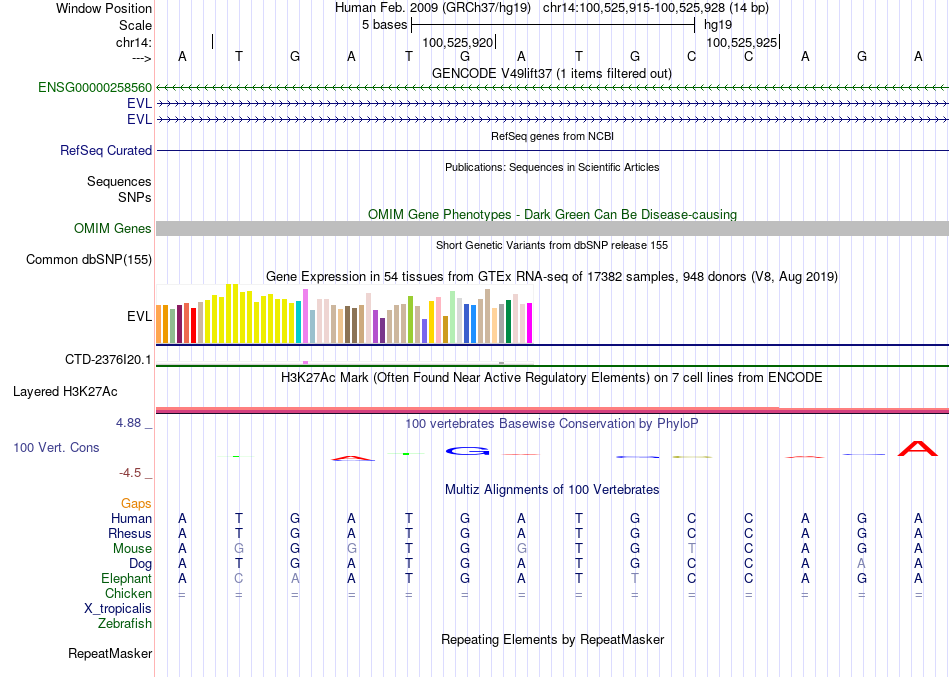Click the orange Gaps label
The width and height of the screenshot is (950, 677).
pyautogui.click(x=136, y=504)
